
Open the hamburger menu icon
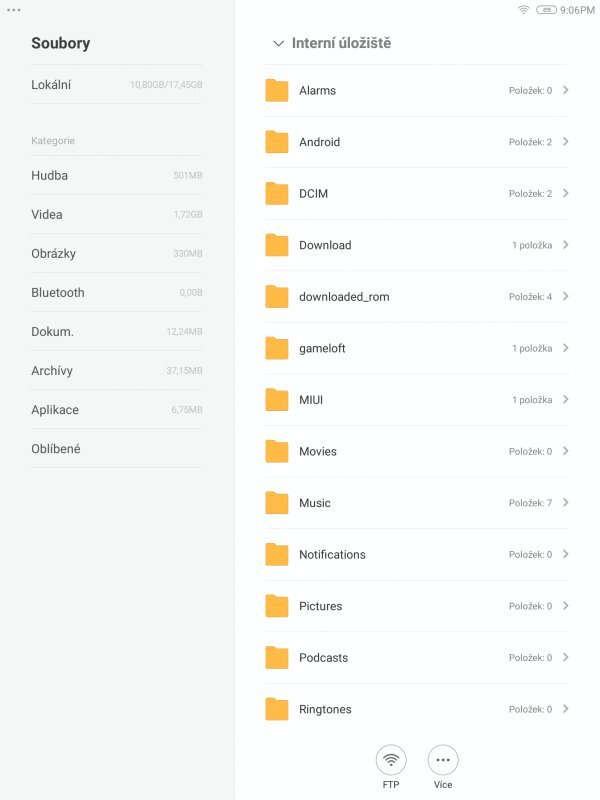(12, 13)
